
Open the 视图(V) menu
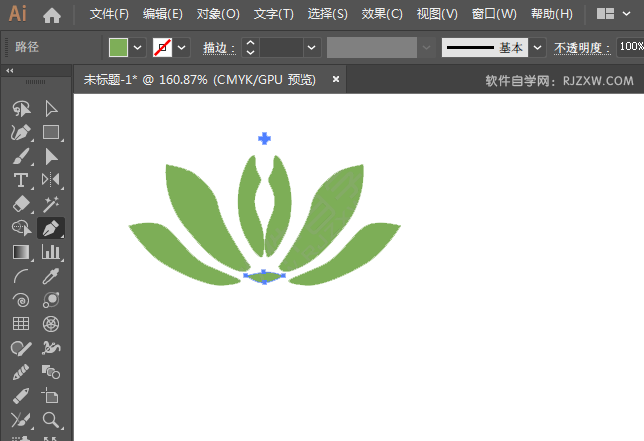pyautogui.click(x=437, y=14)
